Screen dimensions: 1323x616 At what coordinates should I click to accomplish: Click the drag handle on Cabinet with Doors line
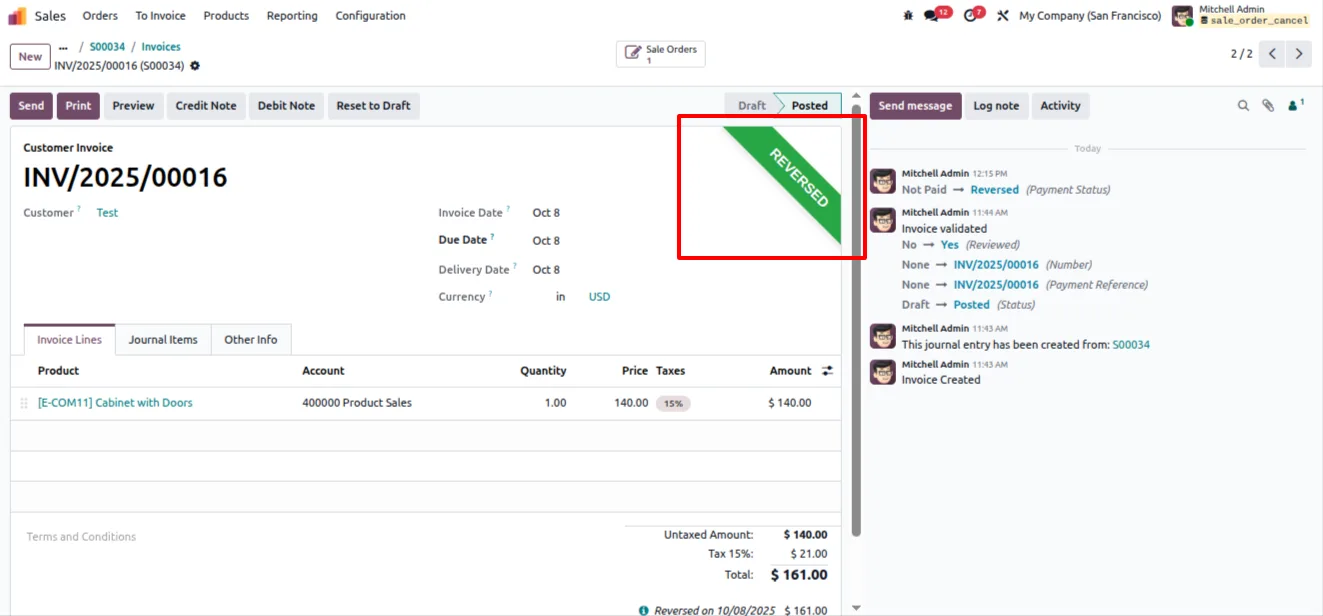(x=24, y=403)
